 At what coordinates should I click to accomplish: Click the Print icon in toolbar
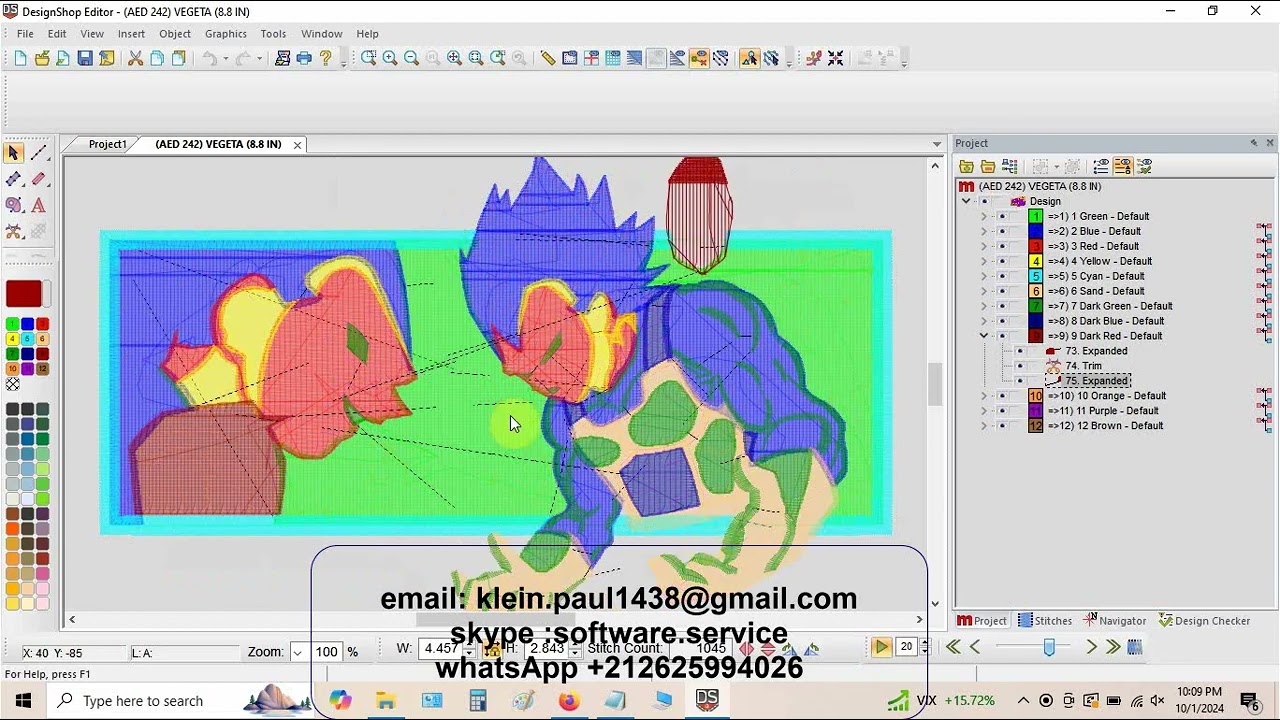[304, 59]
